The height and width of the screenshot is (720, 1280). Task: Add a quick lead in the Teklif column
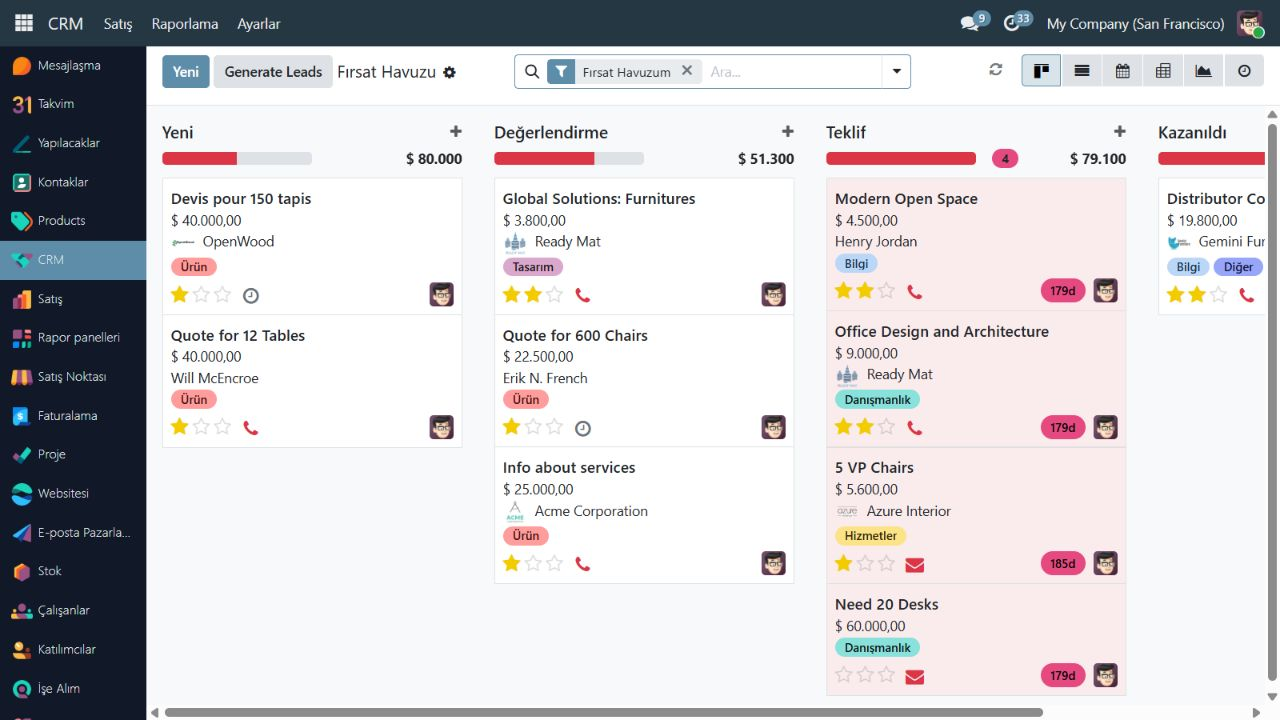[1120, 132]
